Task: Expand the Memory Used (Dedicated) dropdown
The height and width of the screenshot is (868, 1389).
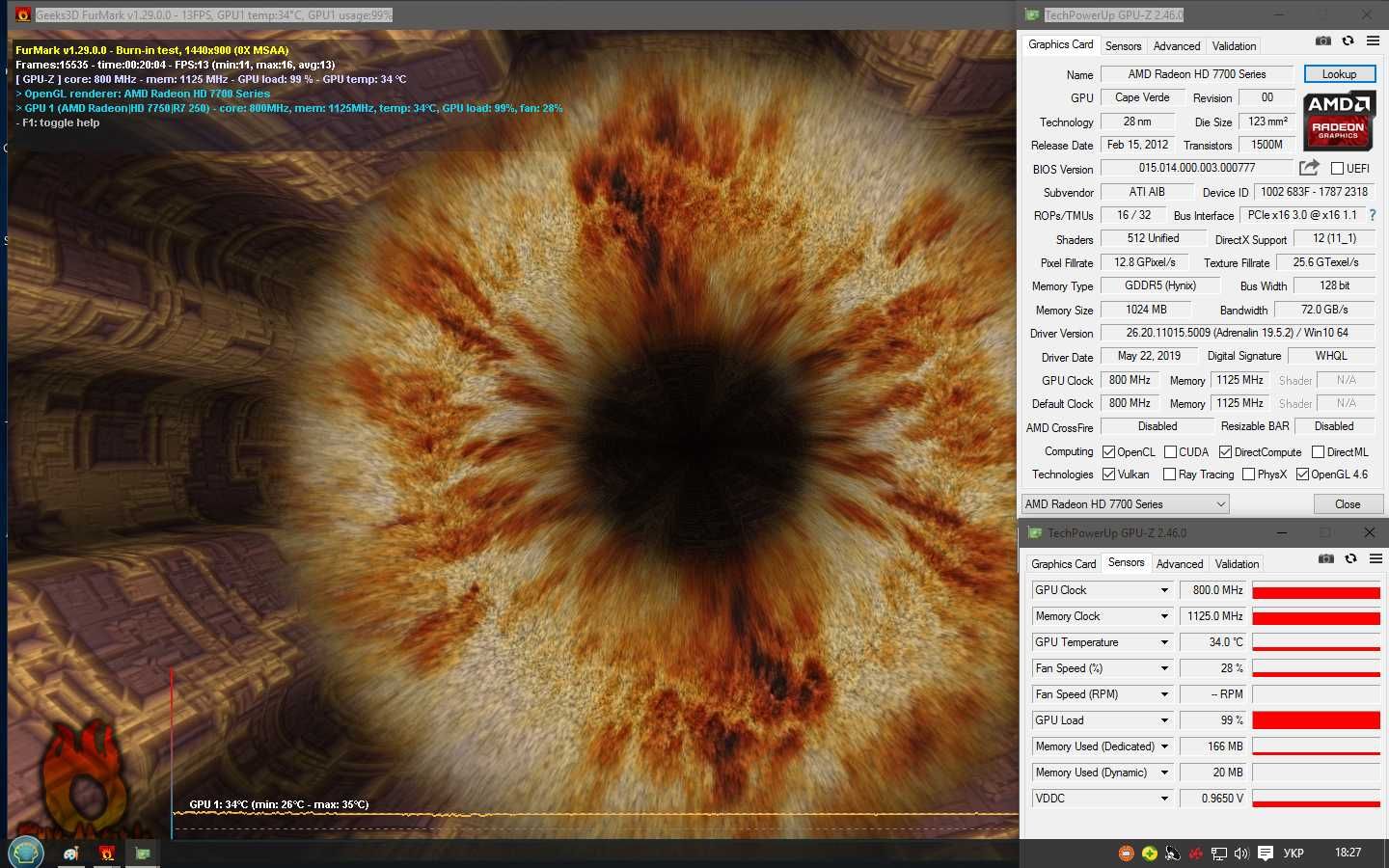Action: (x=1164, y=746)
